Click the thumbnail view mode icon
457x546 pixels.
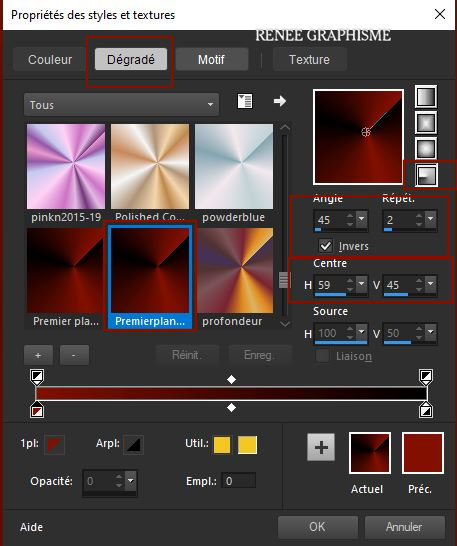point(245,101)
